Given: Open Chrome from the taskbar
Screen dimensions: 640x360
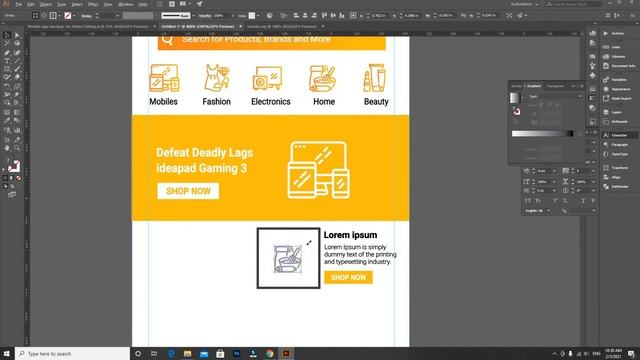Looking at the screenshot, I should pos(269,353).
